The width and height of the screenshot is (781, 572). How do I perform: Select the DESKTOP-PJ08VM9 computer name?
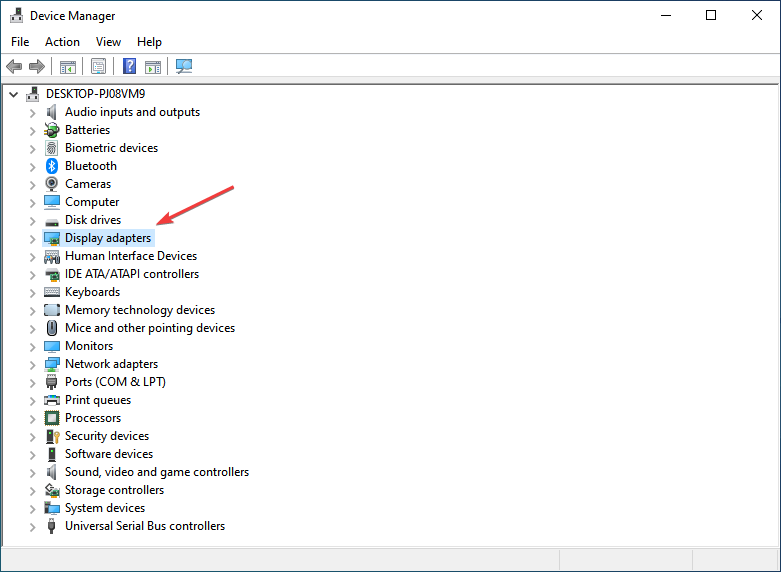pyautogui.click(x=96, y=94)
